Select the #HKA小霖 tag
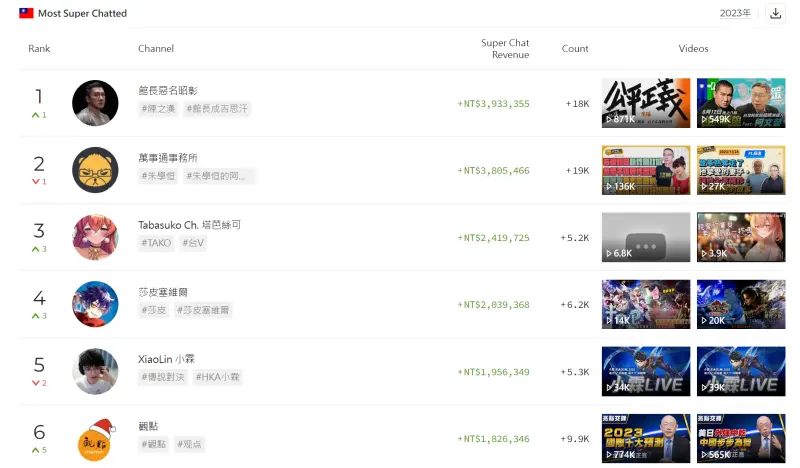This screenshot has width=800, height=468. coord(217,377)
